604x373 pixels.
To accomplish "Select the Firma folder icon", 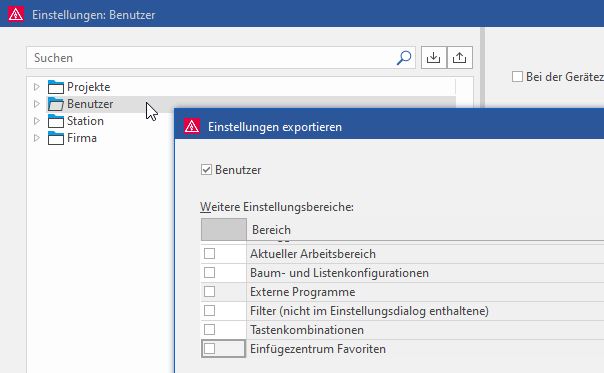I will coord(56,138).
